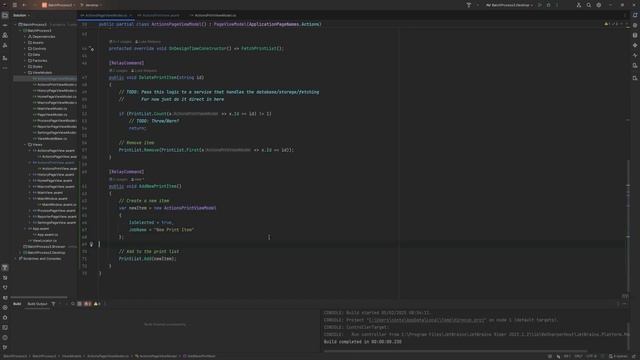Open the Solution Explorer tool window icon

pos(5,15)
